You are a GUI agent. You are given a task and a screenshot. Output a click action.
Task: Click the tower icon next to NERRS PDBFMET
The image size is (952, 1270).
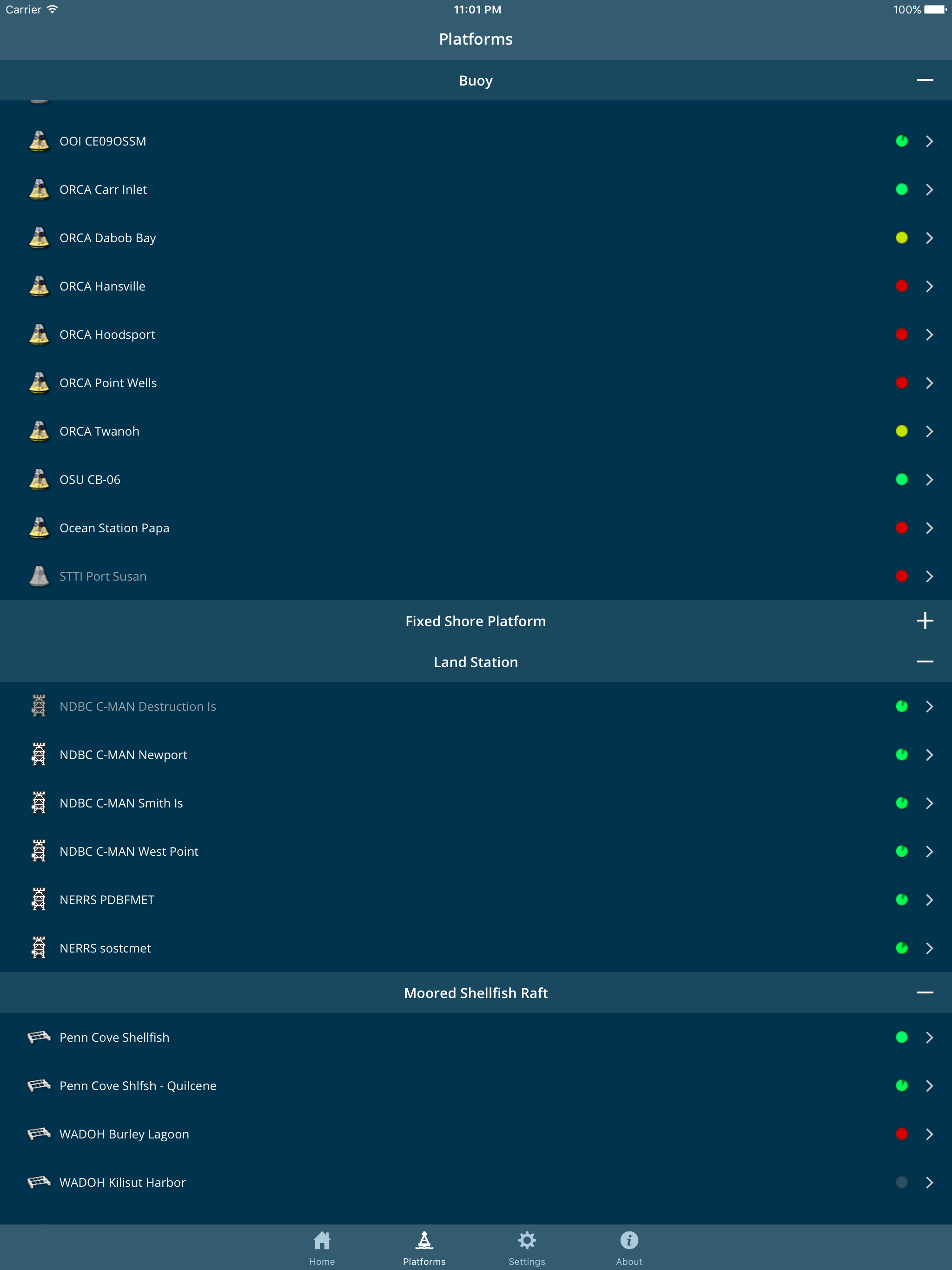point(39,900)
